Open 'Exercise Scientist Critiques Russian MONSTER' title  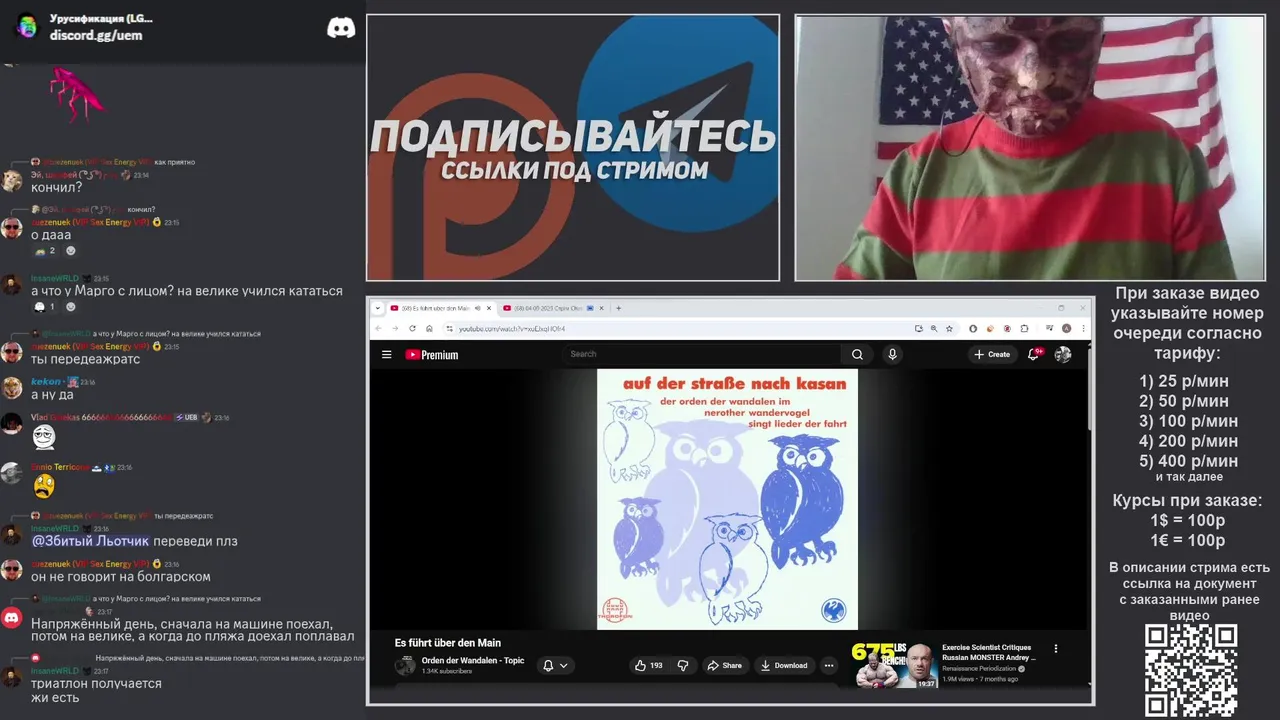(x=989, y=653)
